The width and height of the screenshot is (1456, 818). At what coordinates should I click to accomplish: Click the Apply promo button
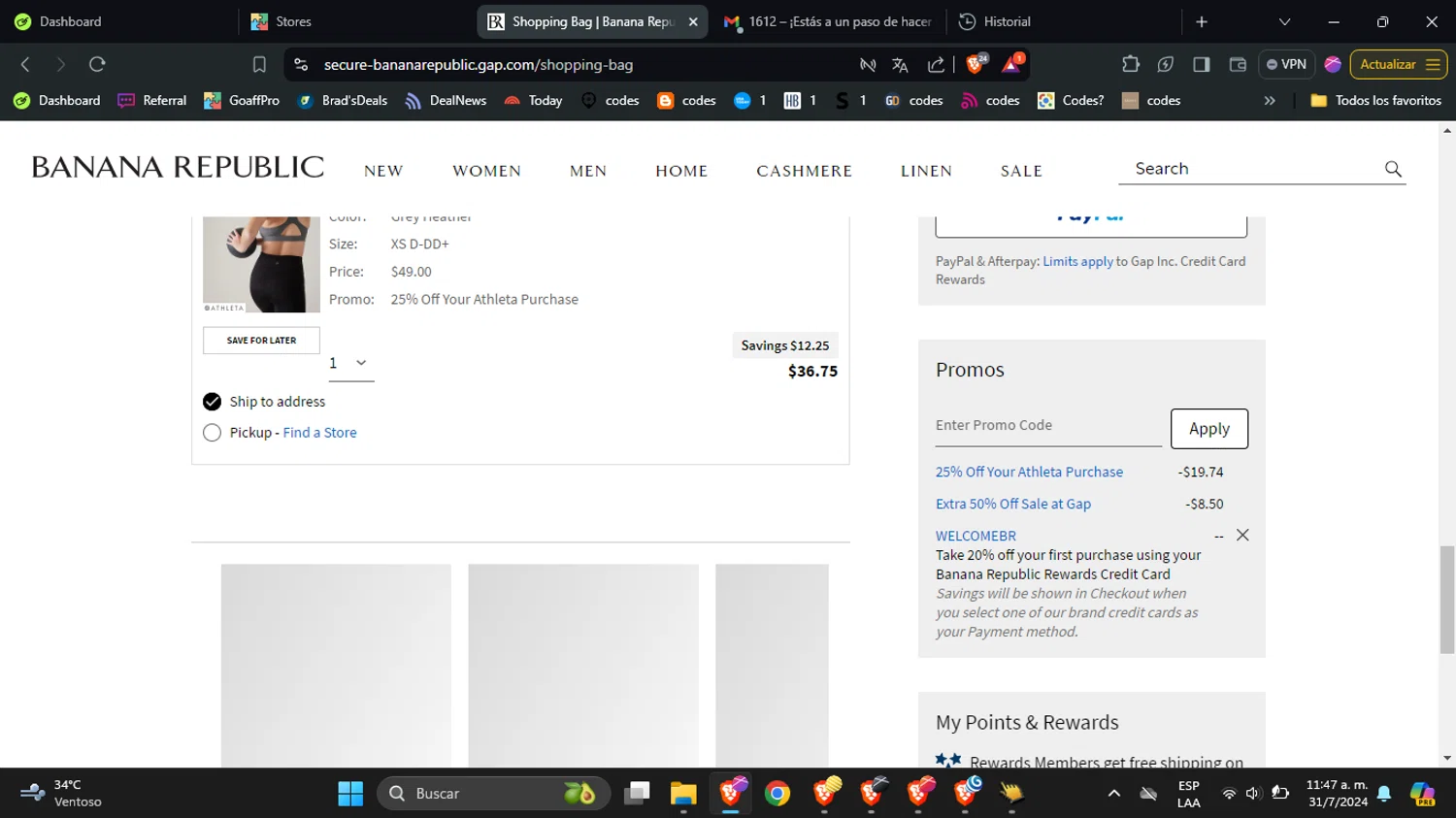[1209, 429]
